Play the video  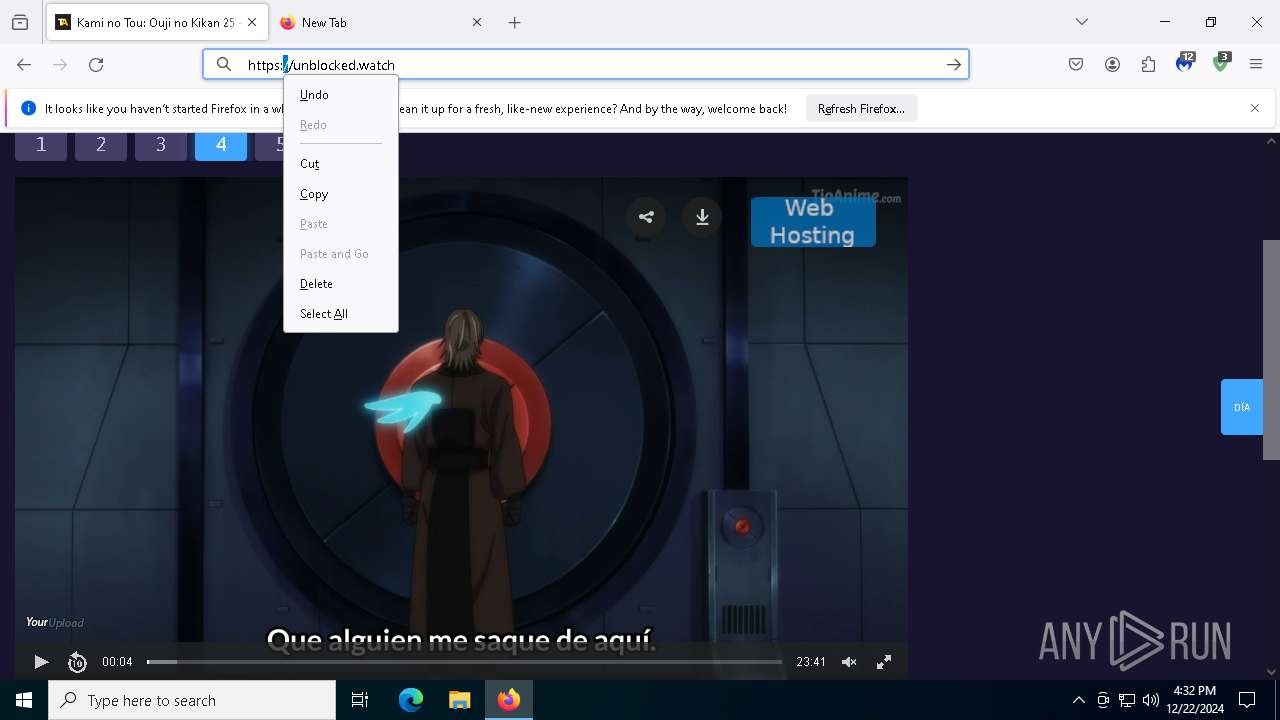(41, 662)
